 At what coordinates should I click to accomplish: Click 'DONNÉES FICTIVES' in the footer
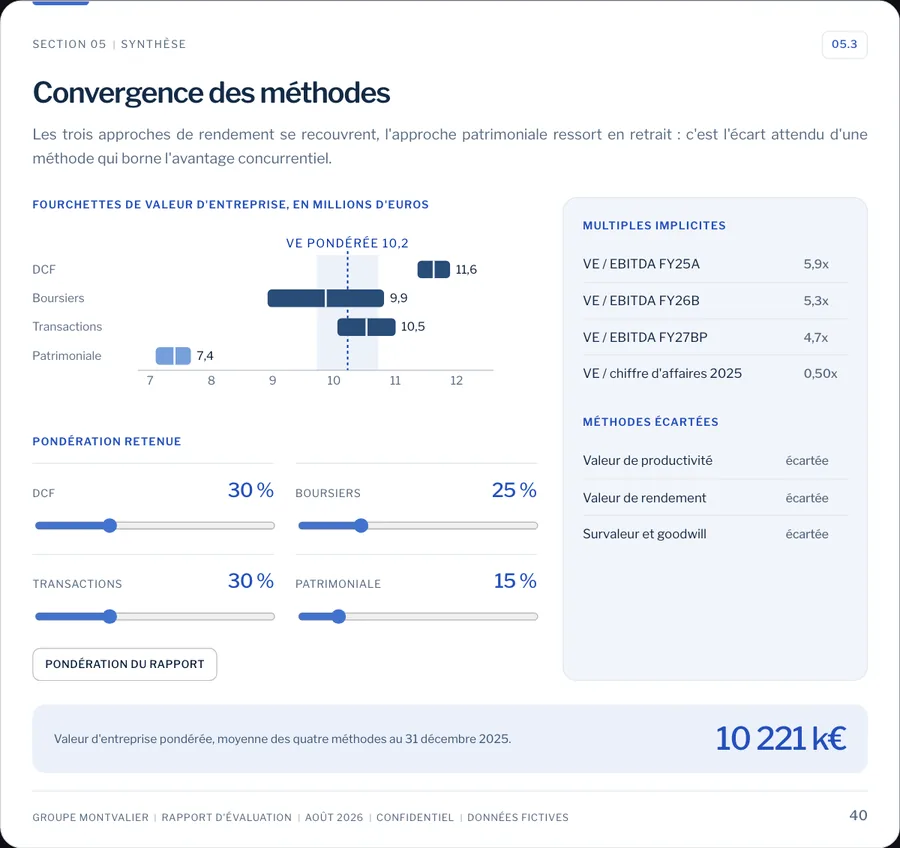[x=518, y=817]
